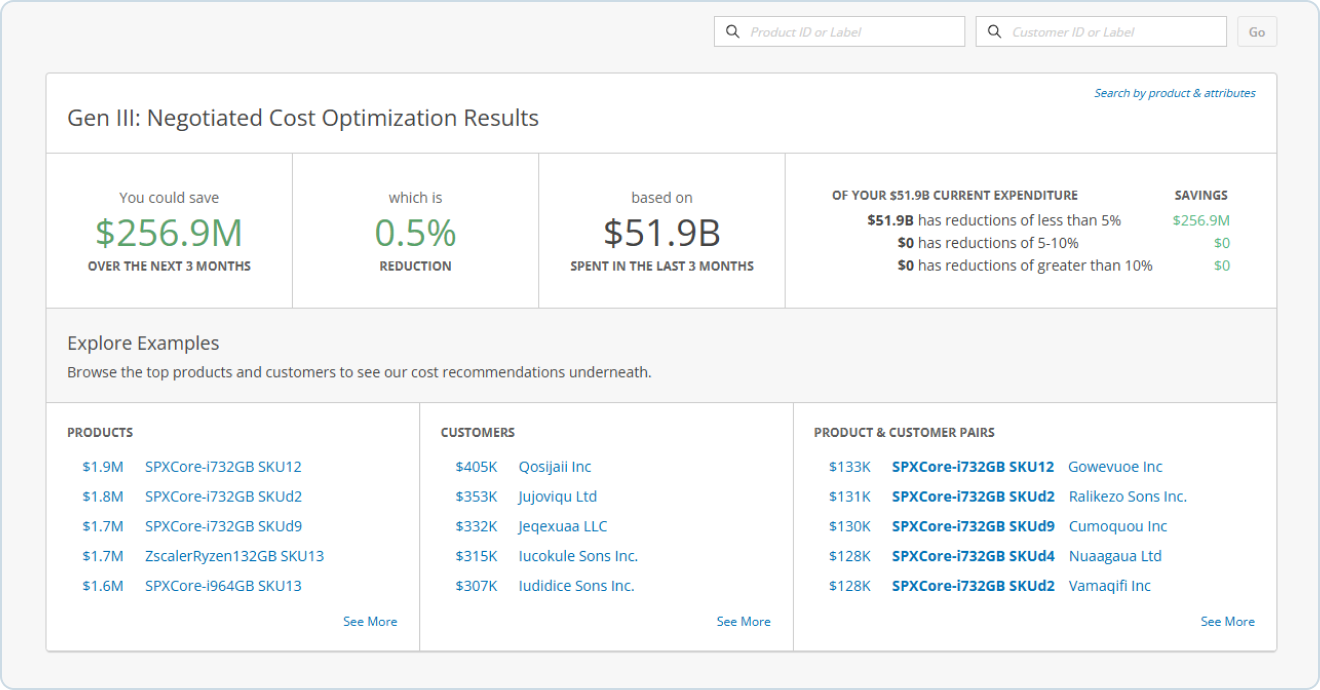Screen dimensions: 1320x690
Task: Select ZscalerRyzen132GB SKU13 product
Action: point(234,556)
